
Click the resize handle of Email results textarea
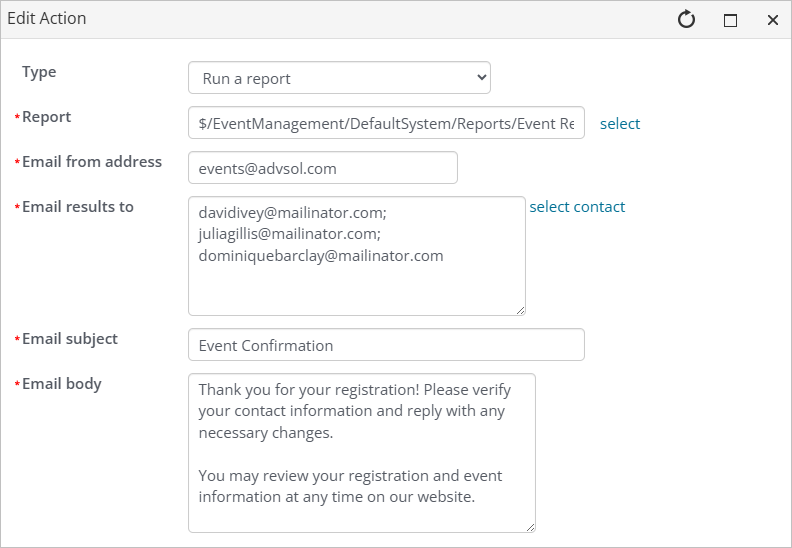pyautogui.click(x=520, y=311)
